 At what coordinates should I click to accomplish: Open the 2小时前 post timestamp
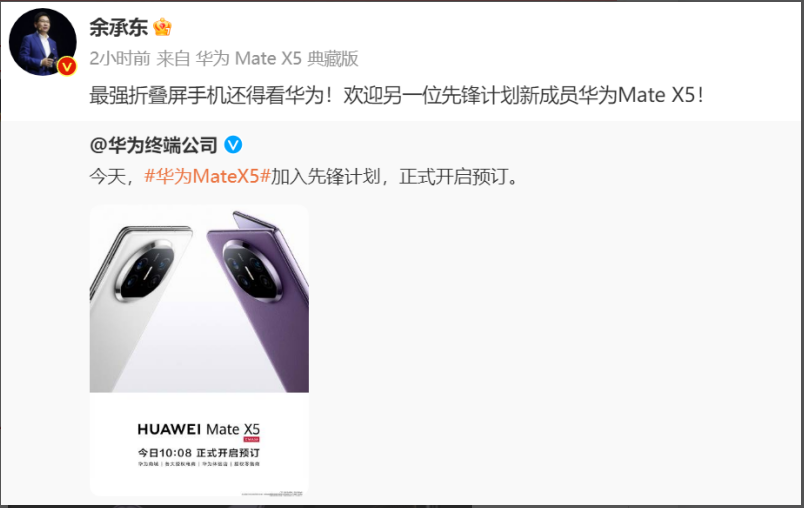pyautogui.click(x=120, y=58)
